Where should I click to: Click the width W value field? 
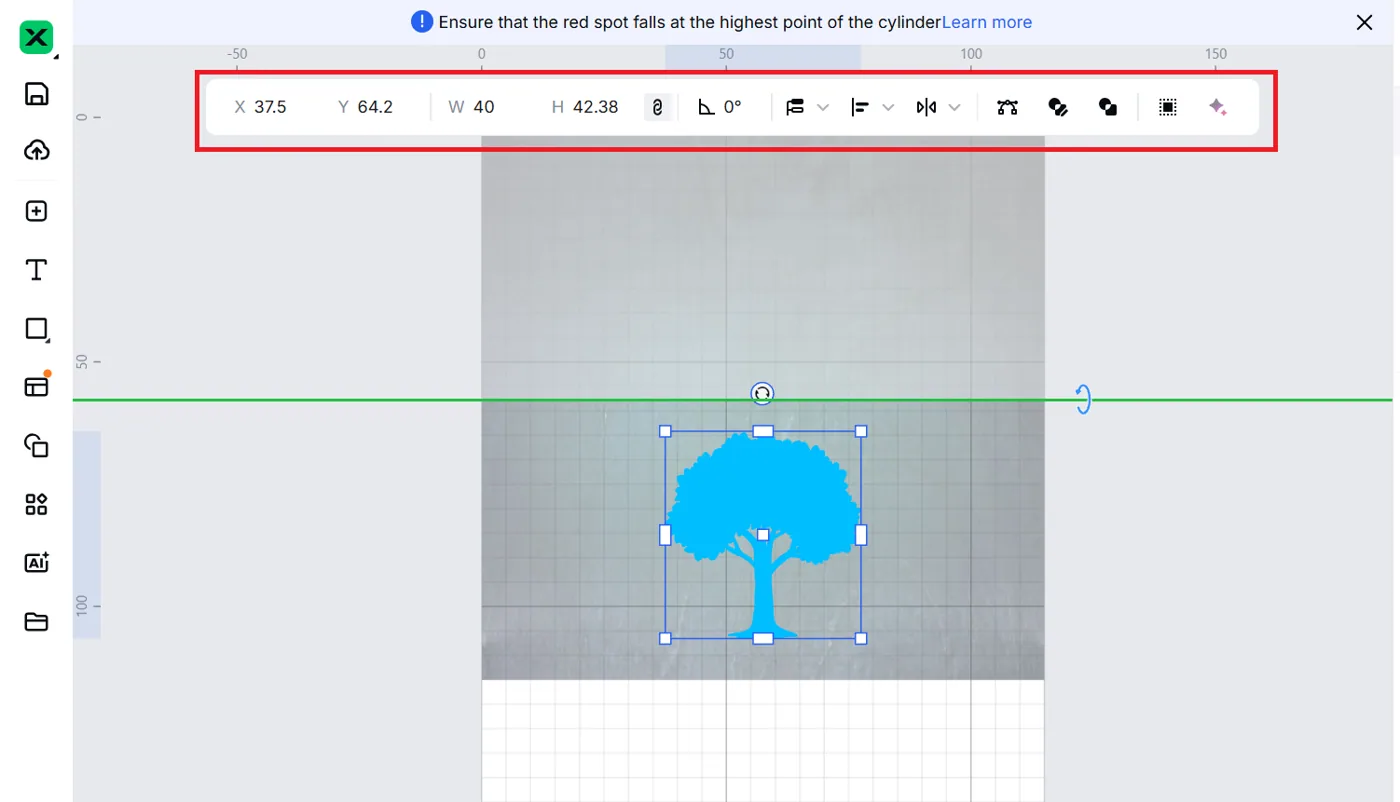[x=485, y=107]
